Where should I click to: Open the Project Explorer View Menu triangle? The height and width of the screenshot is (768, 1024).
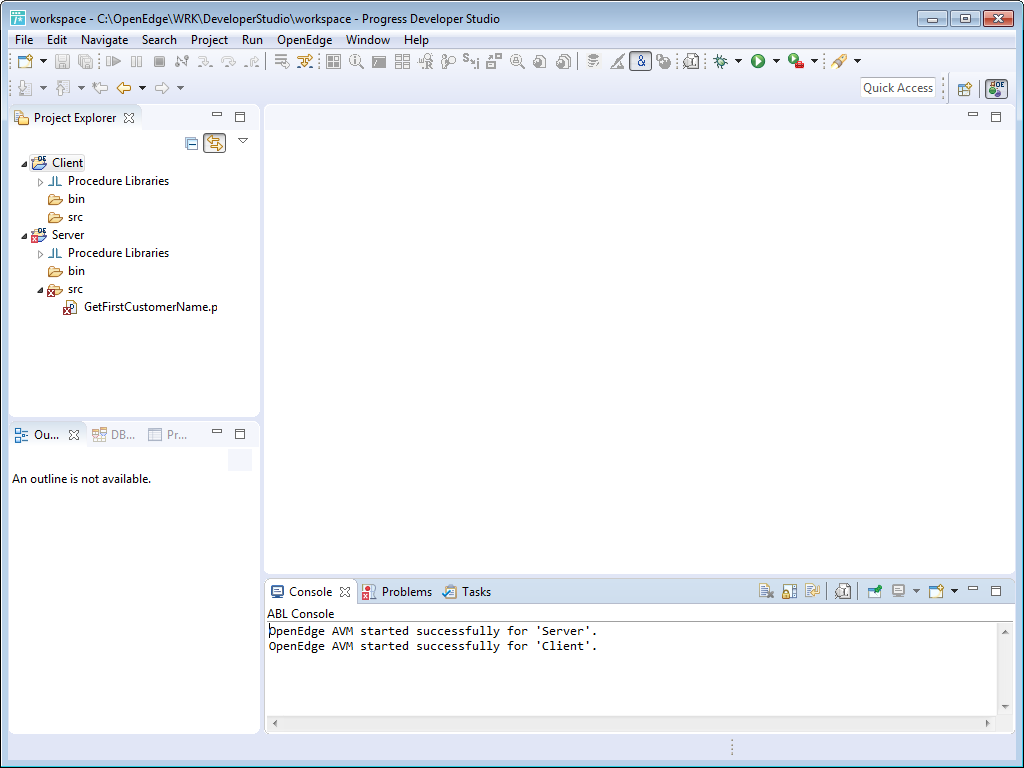click(243, 141)
